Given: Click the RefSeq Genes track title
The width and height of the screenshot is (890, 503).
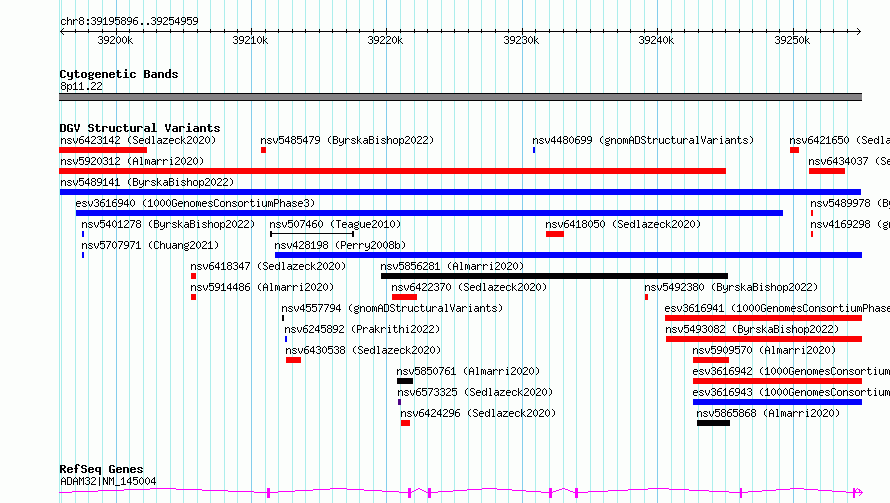Looking at the screenshot, I should pos(101,469).
